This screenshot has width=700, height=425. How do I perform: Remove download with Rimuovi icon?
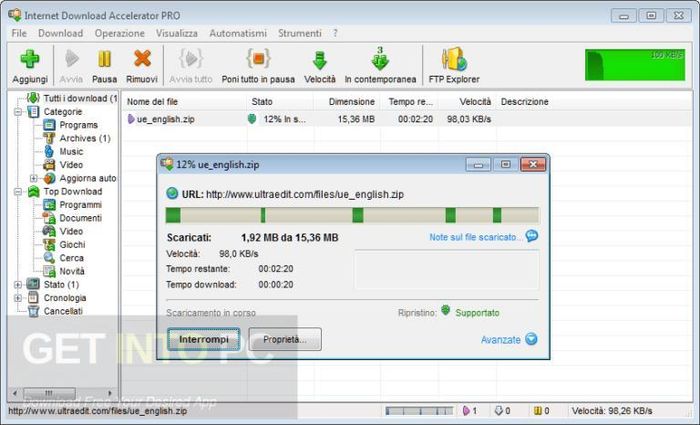click(142, 58)
